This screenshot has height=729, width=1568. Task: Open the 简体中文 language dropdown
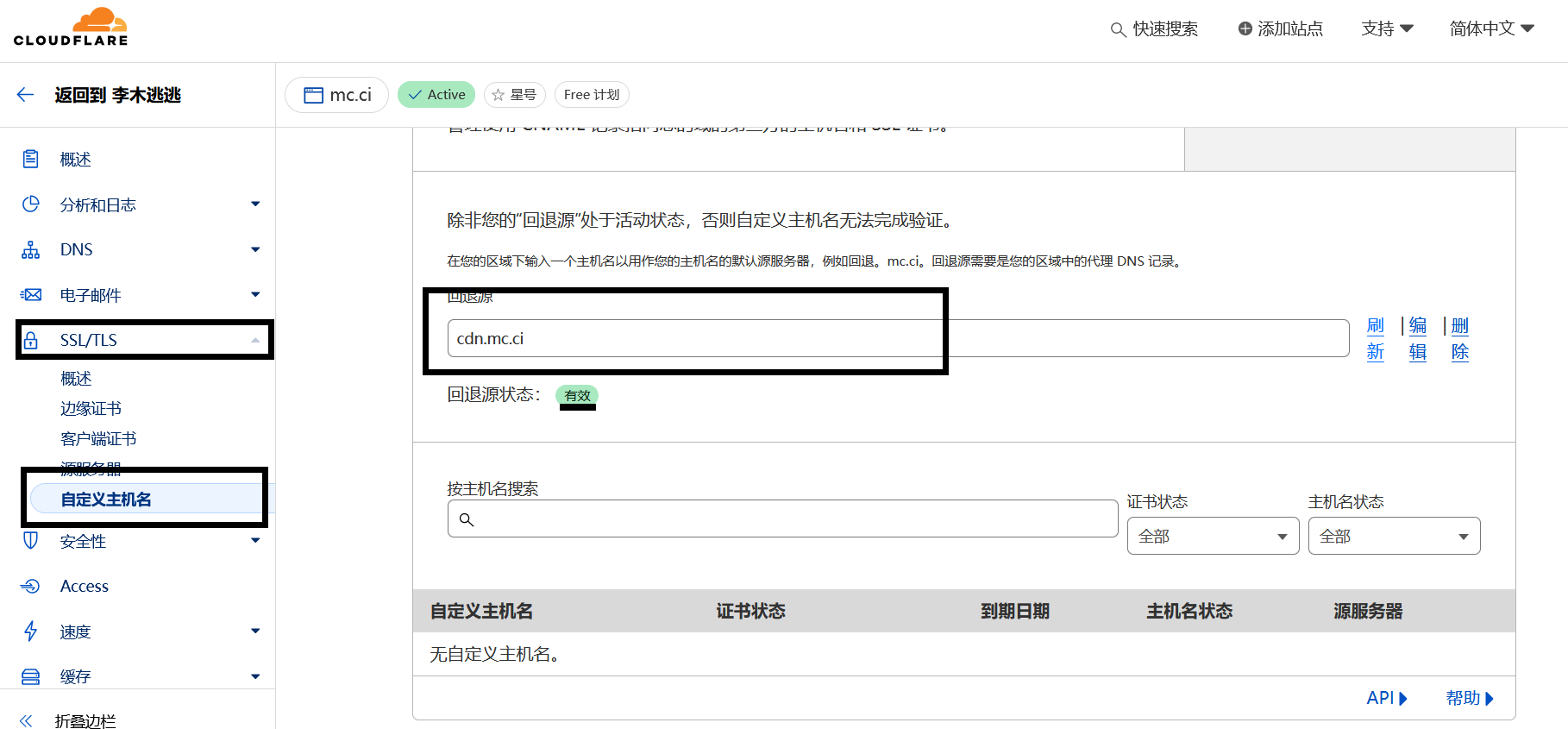(x=1491, y=28)
